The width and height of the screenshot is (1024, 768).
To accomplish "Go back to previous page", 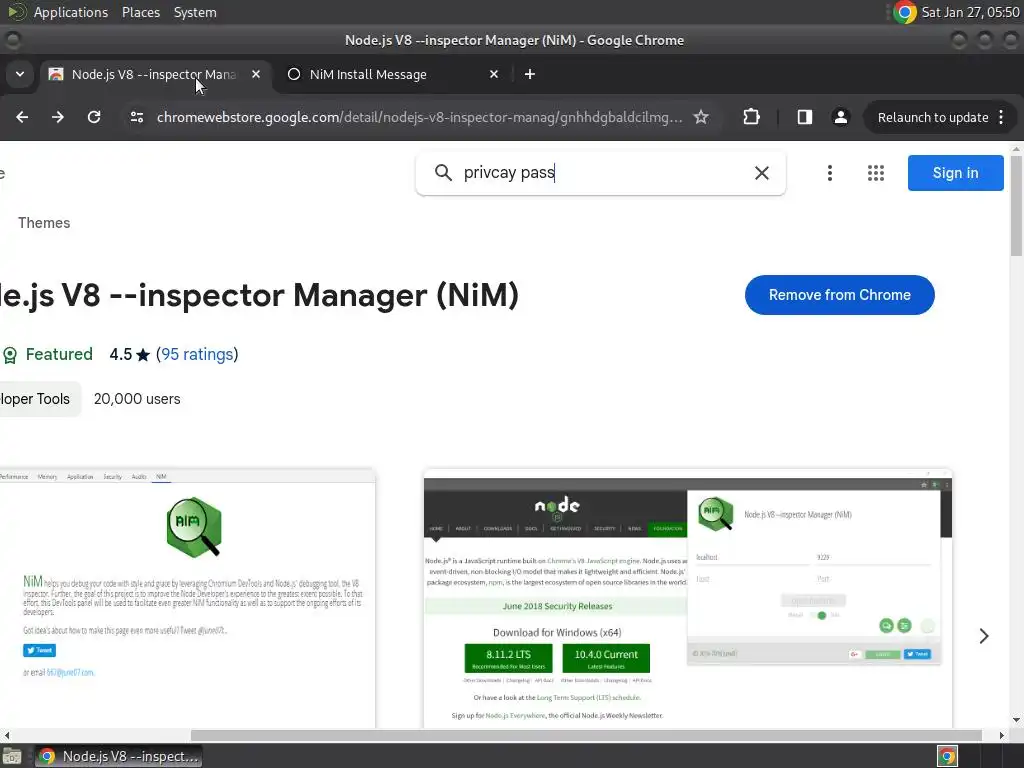I will tap(22, 117).
